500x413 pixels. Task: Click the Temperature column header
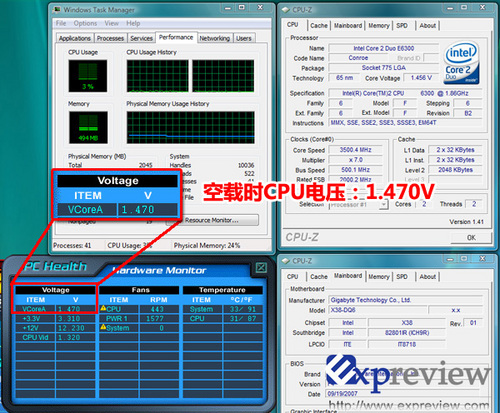coord(223,290)
